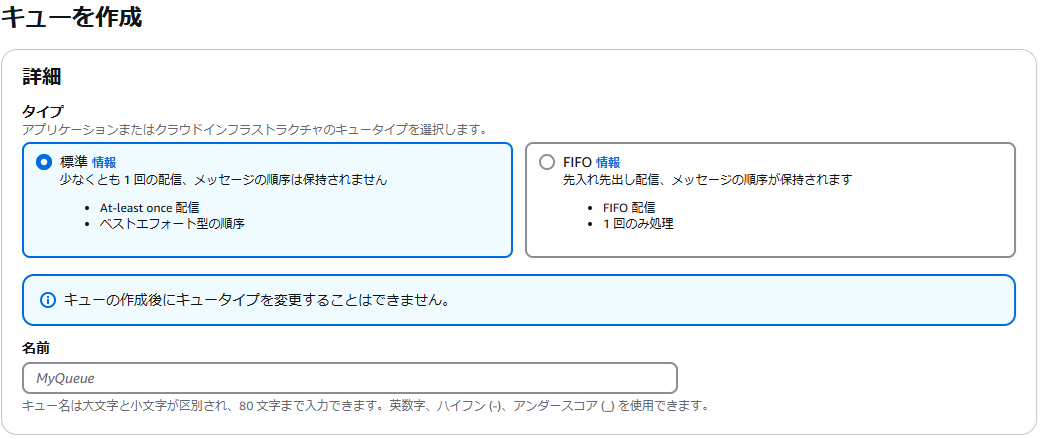The width and height of the screenshot is (1041, 439).
Task: Click the タイプ field label
Action: coord(42,111)
